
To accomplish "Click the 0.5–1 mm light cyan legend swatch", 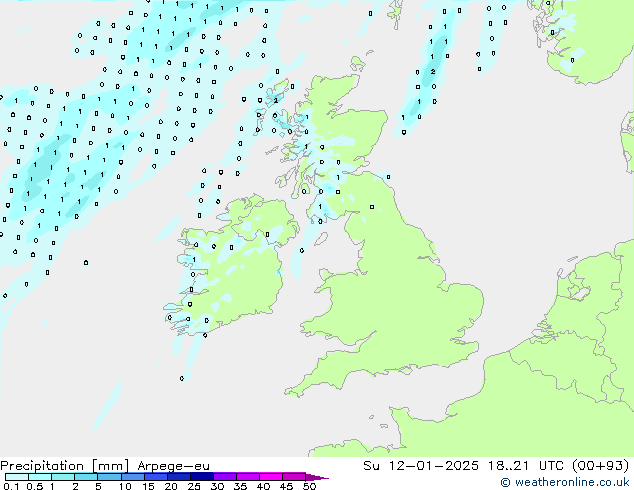I will [x=40, y=477].
